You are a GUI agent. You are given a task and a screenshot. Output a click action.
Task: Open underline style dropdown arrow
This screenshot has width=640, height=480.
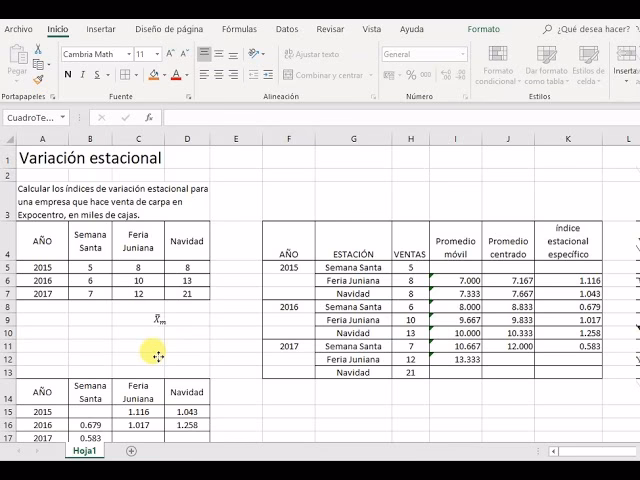pyautogui.click(x=108, y=75)
